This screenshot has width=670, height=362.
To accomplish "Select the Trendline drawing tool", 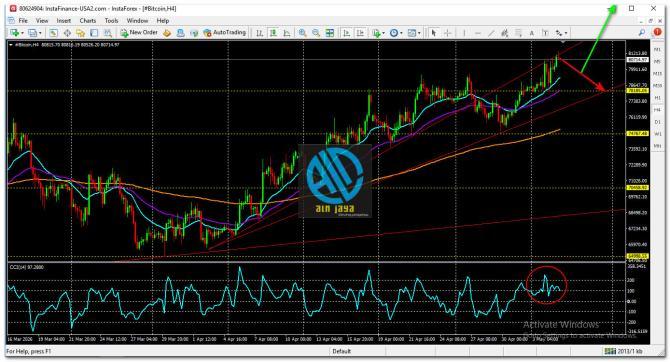I will 491,33.
